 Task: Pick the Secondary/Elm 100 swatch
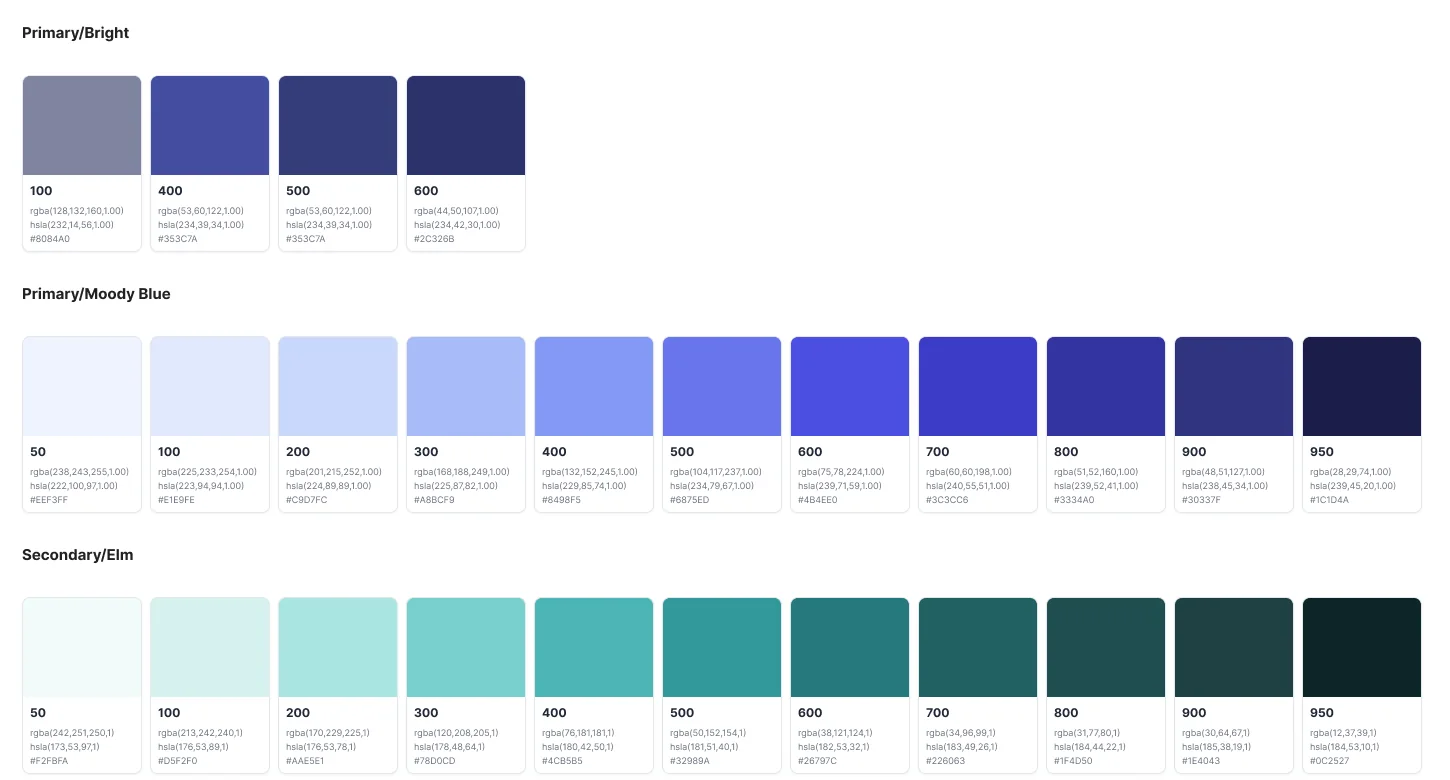click(210, 647)
